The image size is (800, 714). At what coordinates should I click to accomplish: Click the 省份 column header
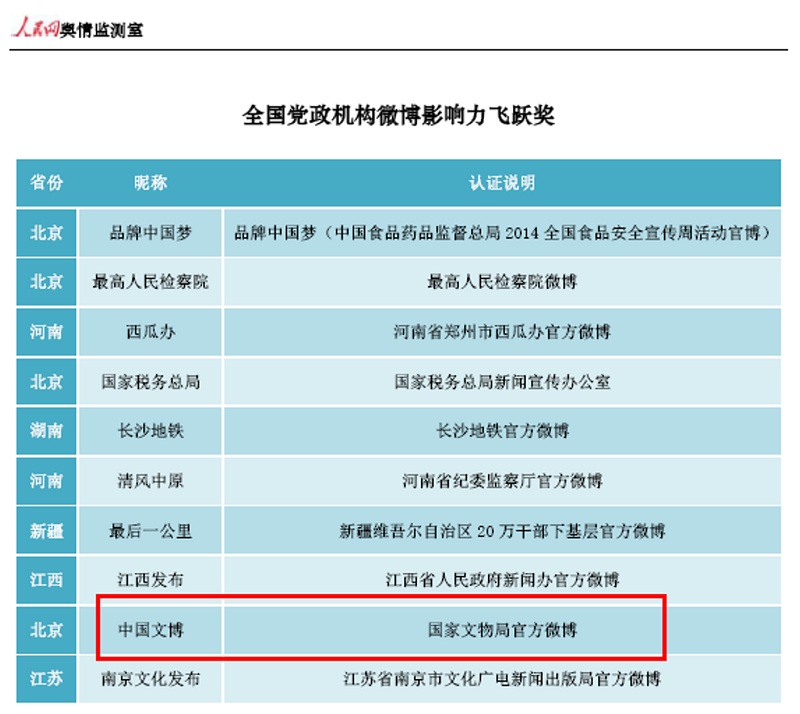pyautogui.click(x=46, y=182)
